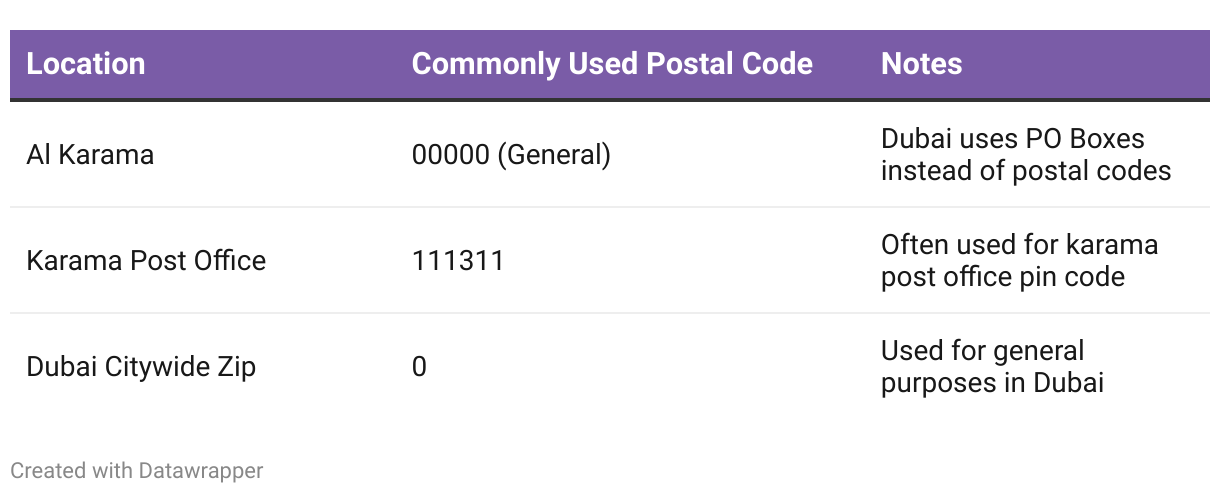Click the Dubai Citywide Zip code 0
The image size is (1220, 494).
[x=419, y=367]
